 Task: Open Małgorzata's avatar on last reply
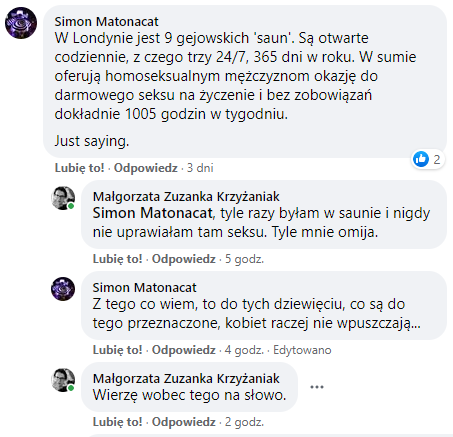coord(63,380)
